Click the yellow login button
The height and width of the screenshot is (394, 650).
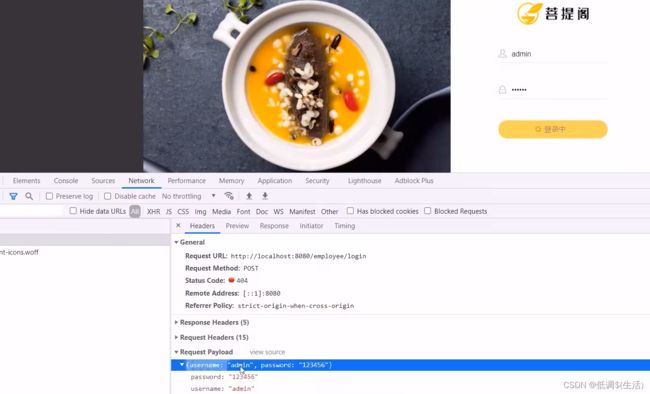click(553, 129)
